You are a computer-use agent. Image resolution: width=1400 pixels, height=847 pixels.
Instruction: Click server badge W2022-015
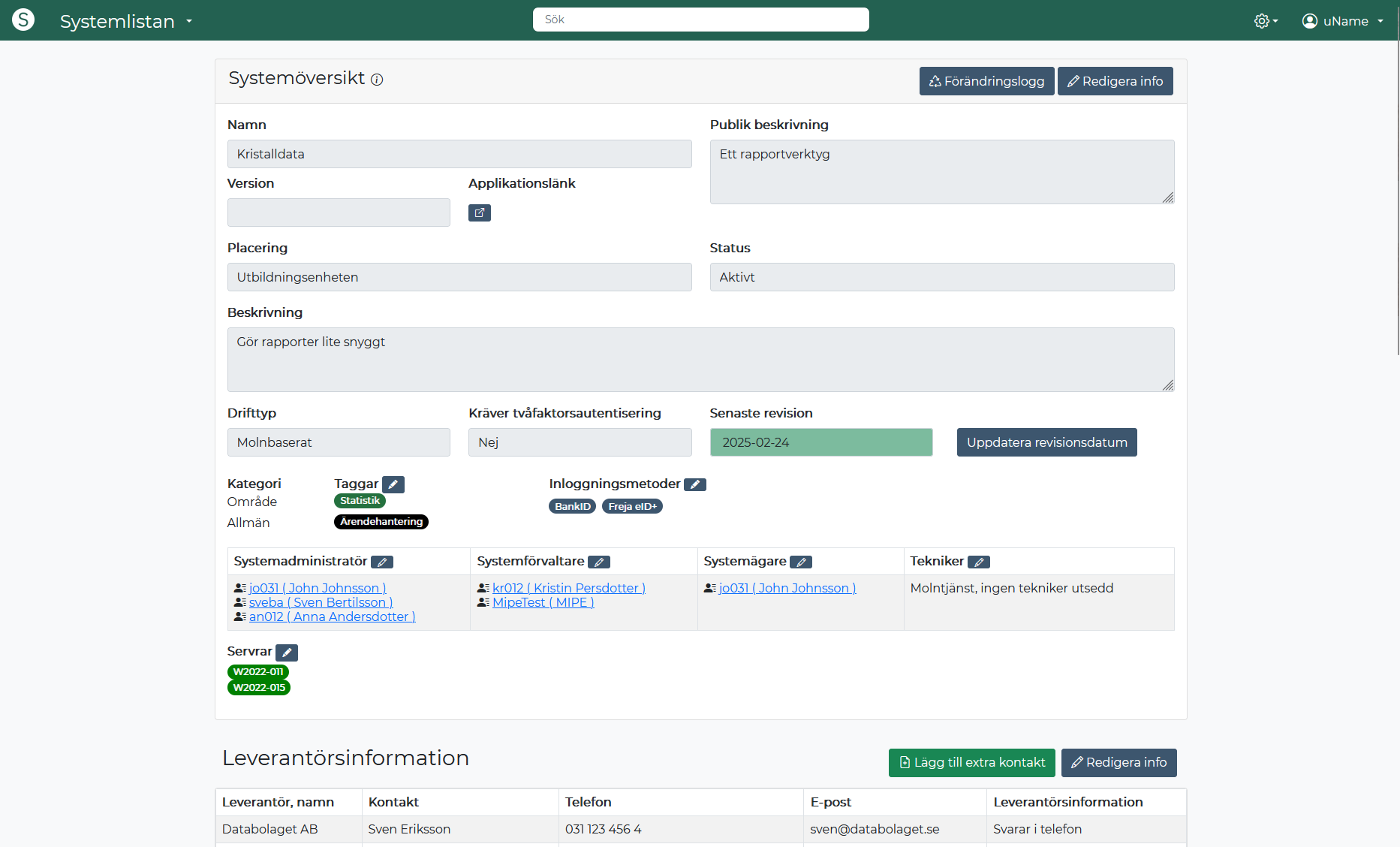pyautogui.click(x=259, y=688)
